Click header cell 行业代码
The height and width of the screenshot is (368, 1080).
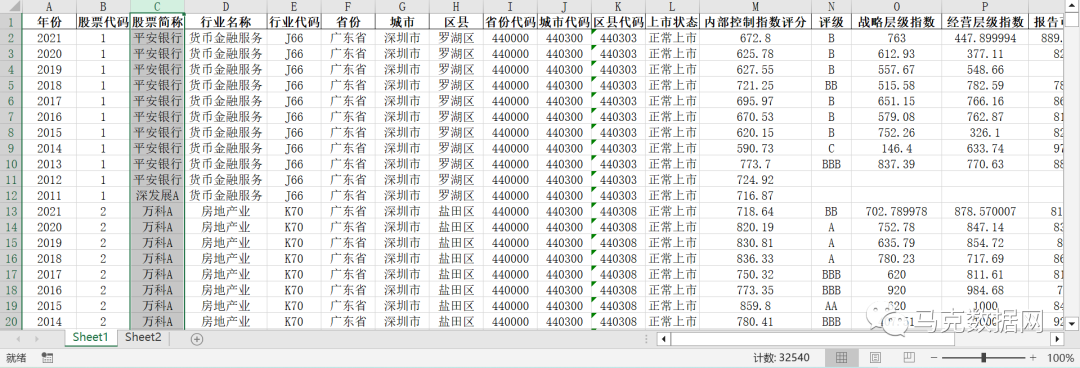click(294, 21)
